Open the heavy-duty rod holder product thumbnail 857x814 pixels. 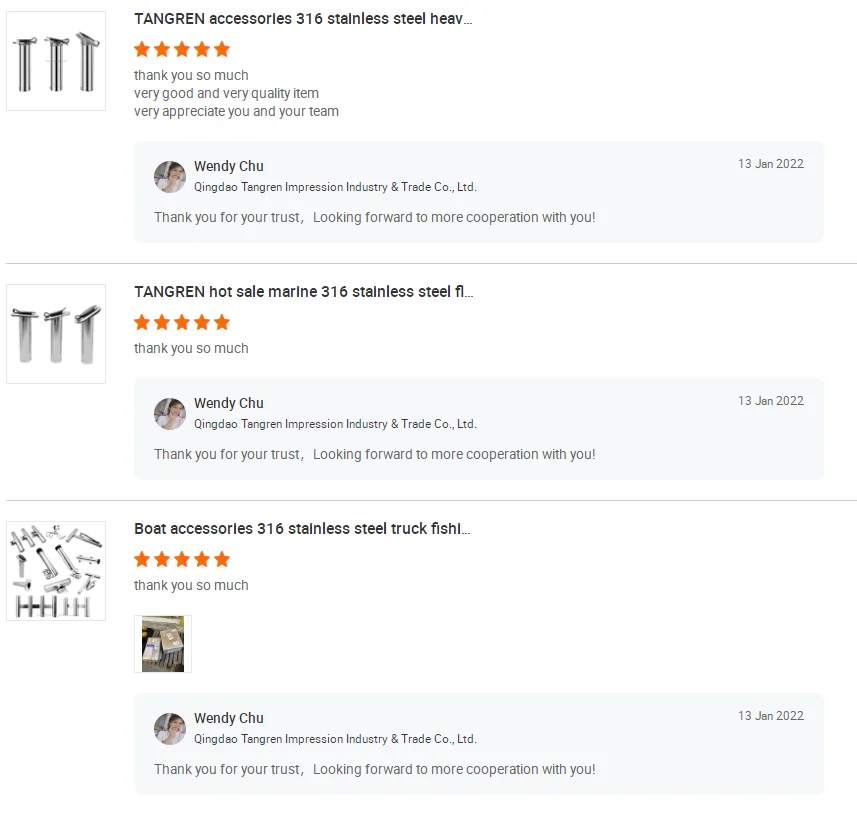tap(56, 61)
